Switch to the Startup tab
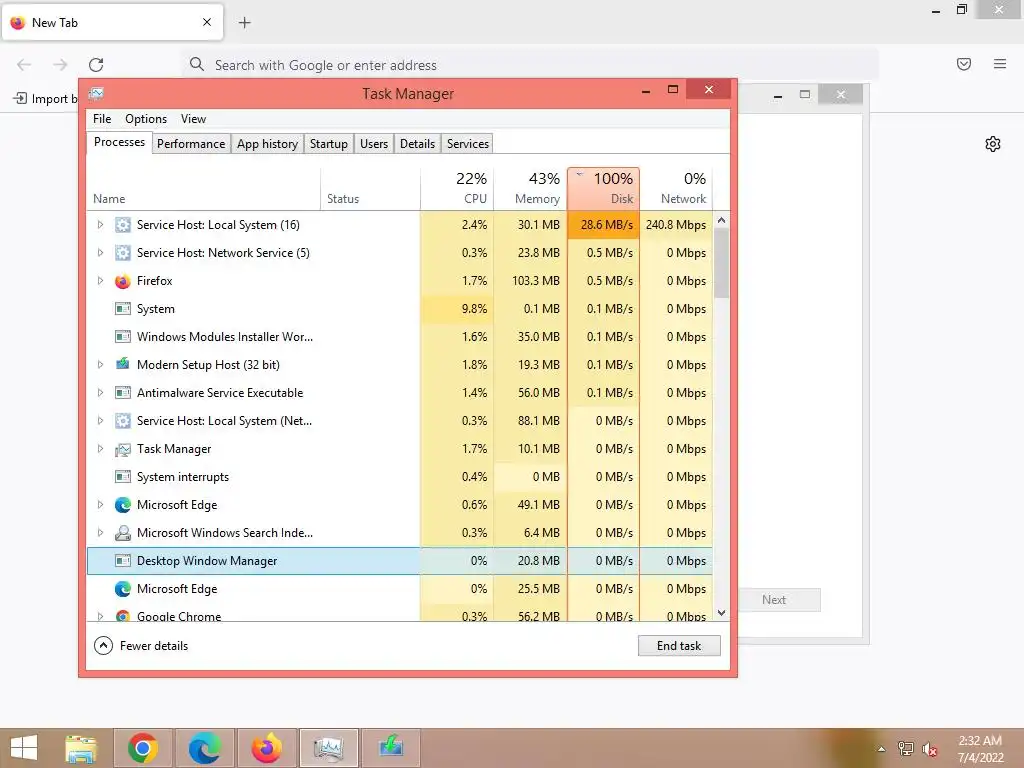 [328, 144]
